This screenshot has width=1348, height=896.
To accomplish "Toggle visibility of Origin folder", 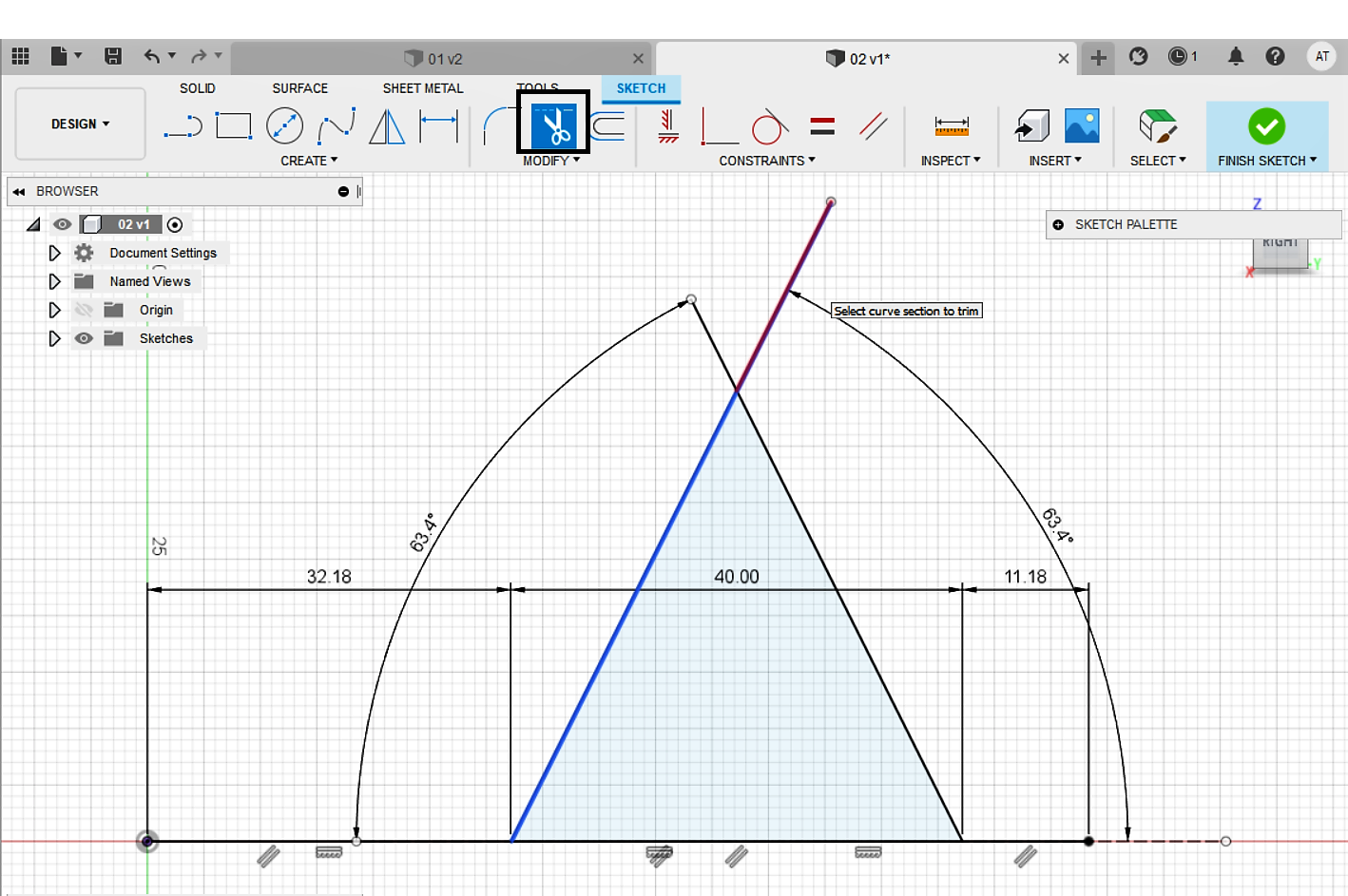I will click(x=84, y=310).
